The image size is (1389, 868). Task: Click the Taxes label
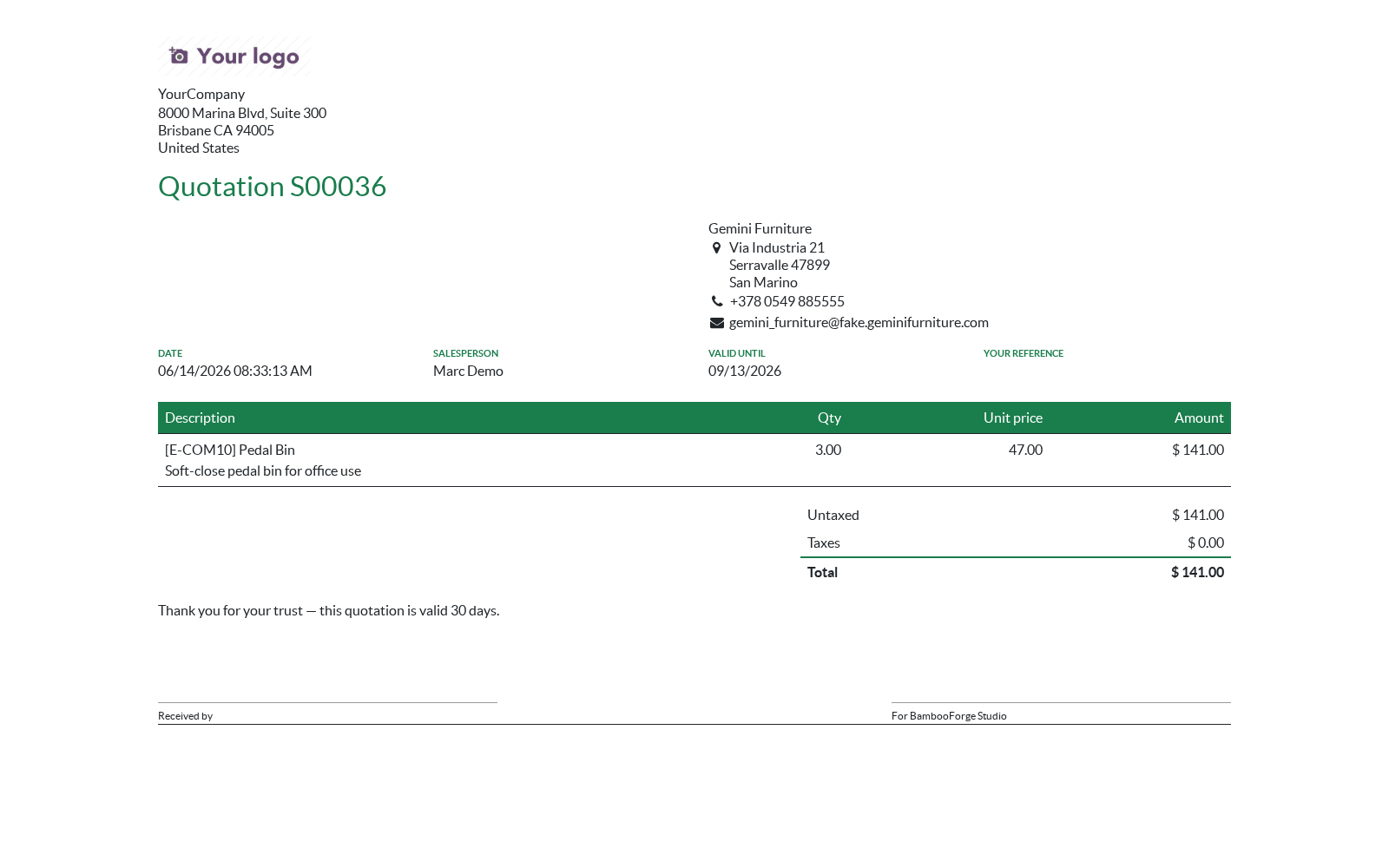point(824,542)
